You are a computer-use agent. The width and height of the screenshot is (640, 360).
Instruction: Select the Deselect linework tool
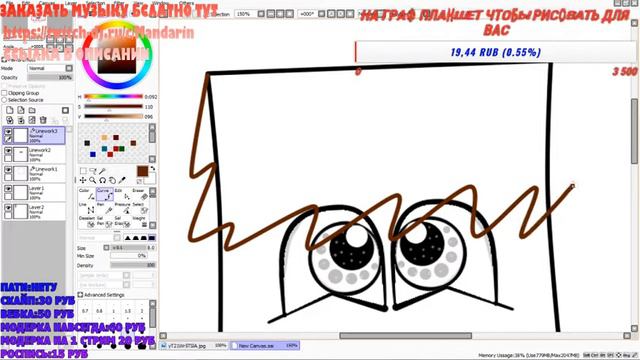(x=87, y=222)
